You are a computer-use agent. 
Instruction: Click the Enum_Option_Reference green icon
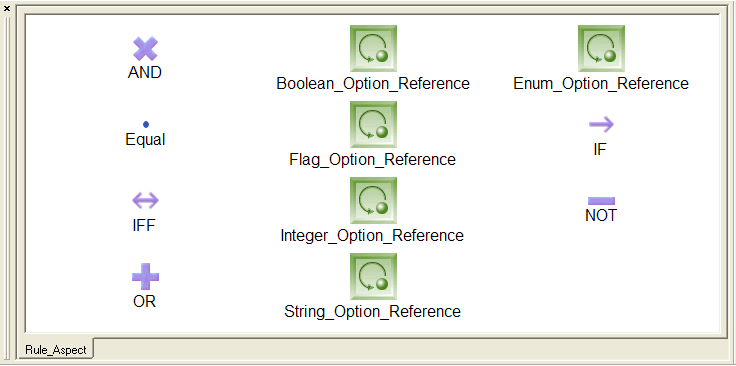click(601, 48)
